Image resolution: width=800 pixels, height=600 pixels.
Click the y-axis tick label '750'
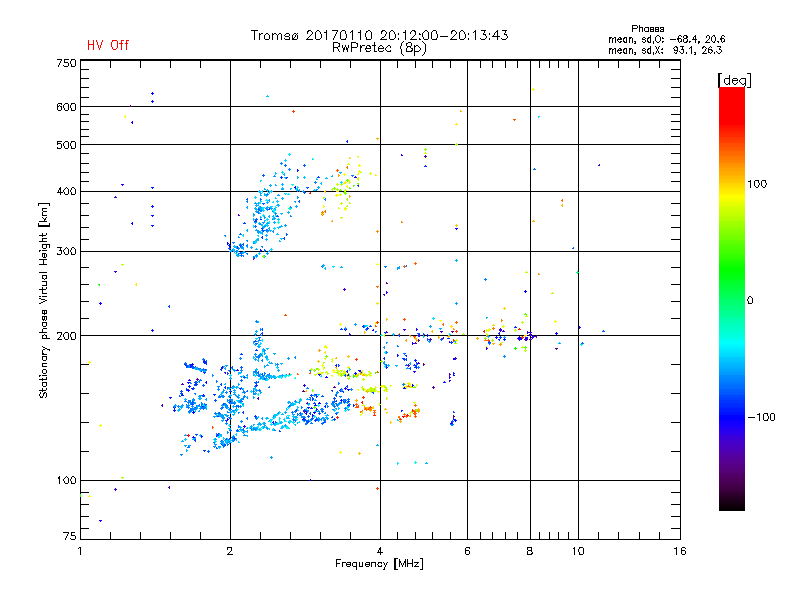pyautogui.click(x=66, y=63)
